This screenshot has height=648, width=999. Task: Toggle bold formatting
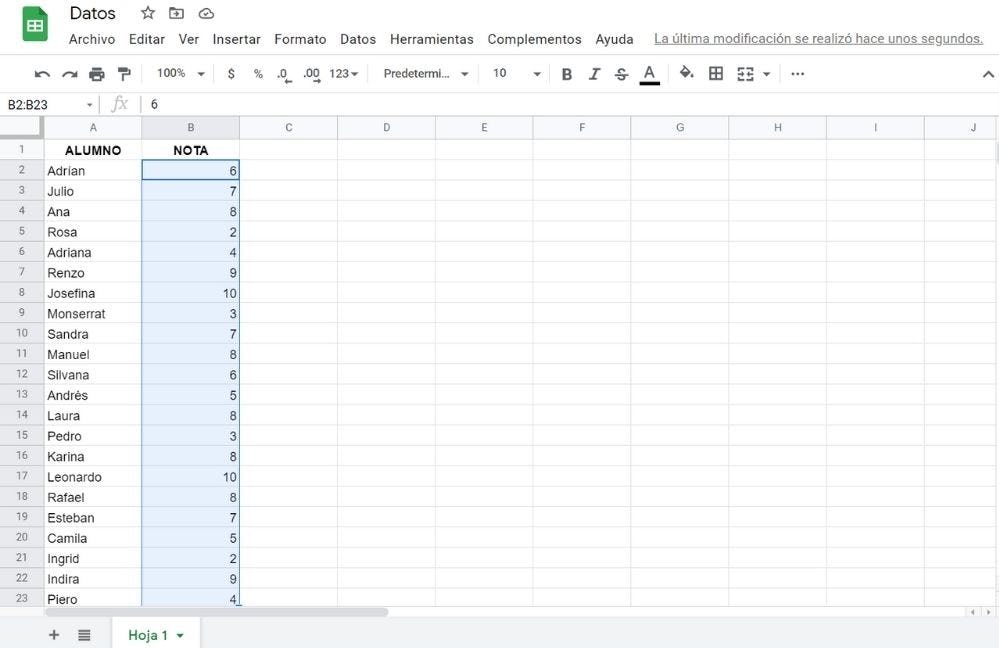coord(567,73)
